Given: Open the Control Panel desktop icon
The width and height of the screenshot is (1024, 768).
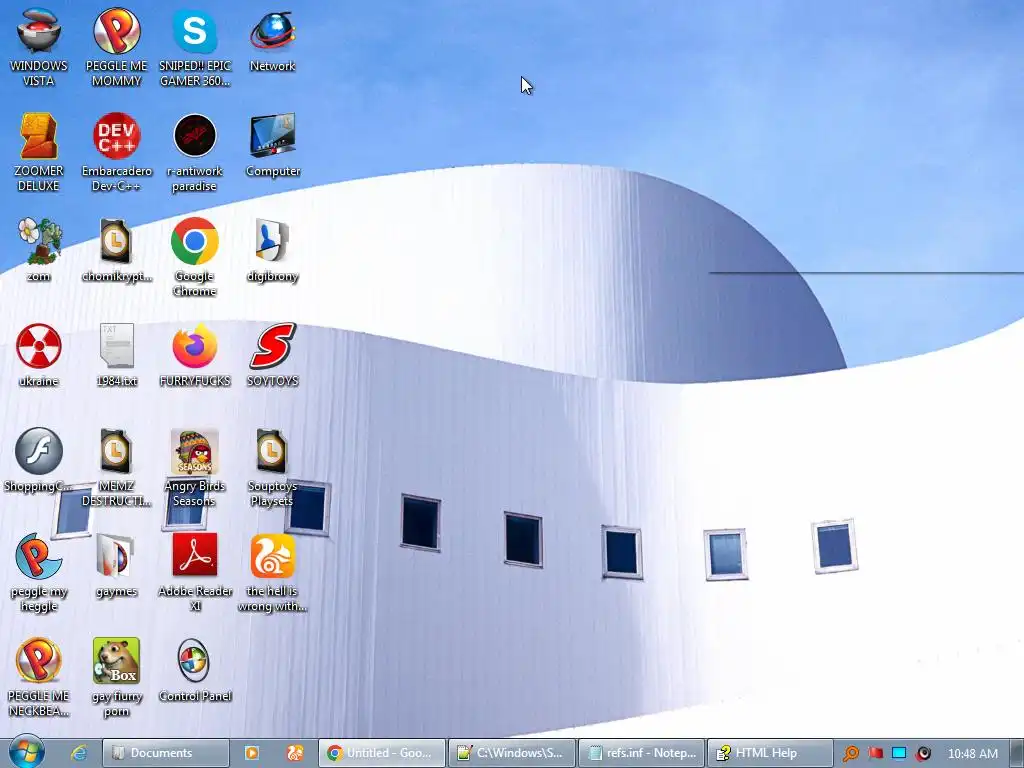Looking at the screenshot, I should [195, 670].
